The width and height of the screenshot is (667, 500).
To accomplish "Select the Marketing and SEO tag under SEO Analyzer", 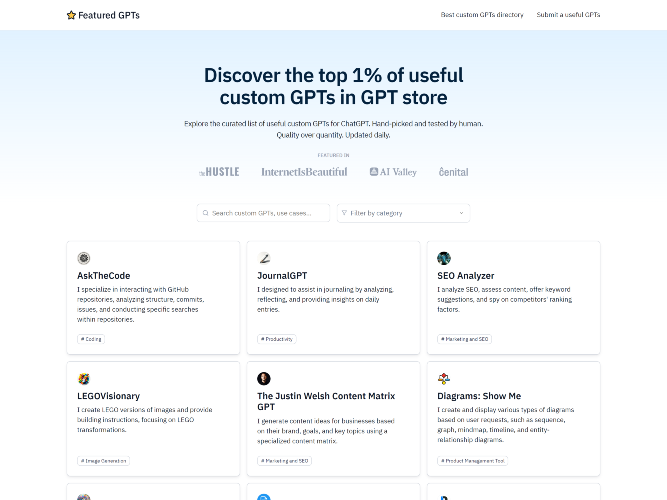I will click(465, 339).
